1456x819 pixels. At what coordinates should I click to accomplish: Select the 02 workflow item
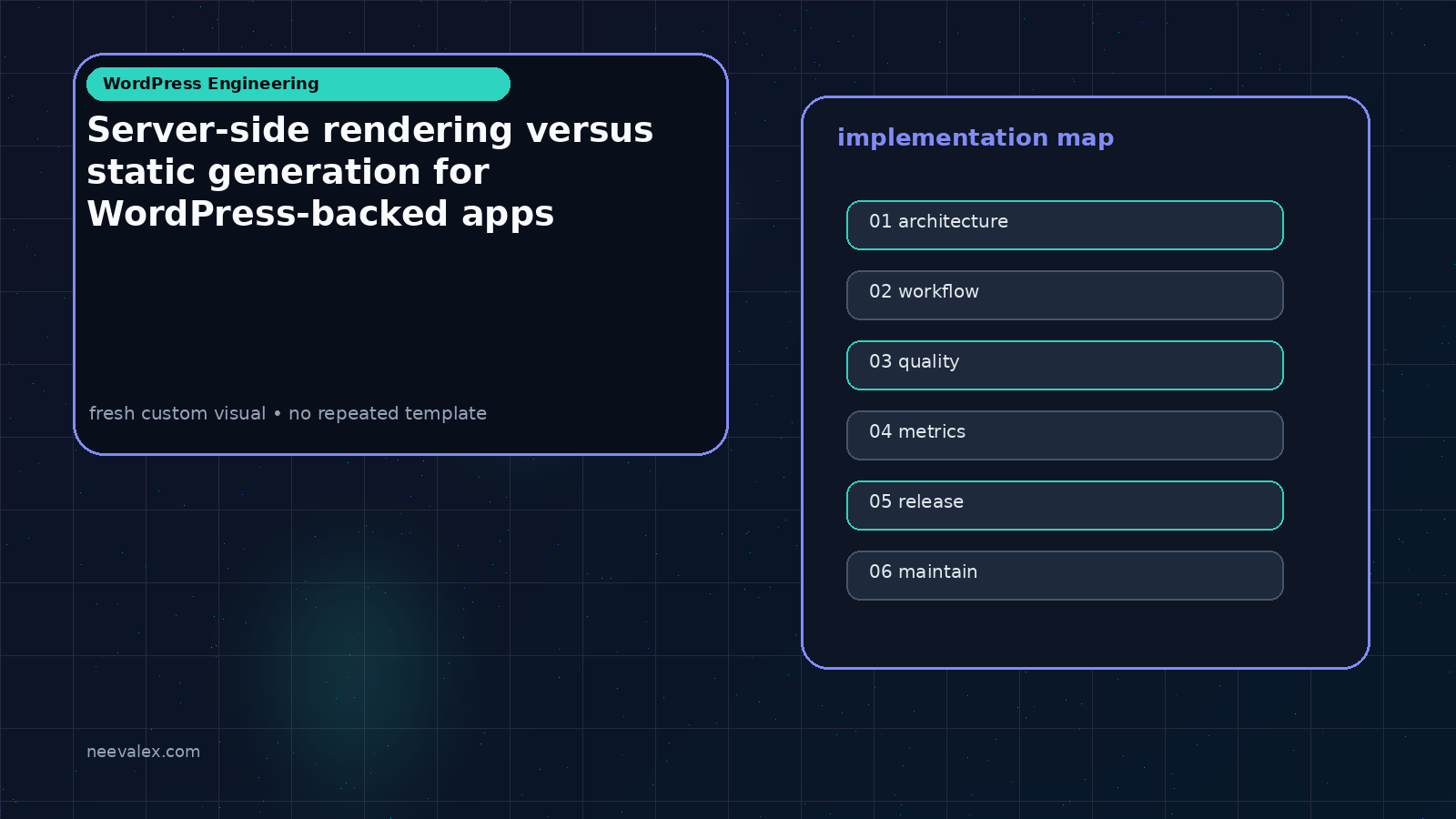pyautogui.click(x=1065, y=295)
